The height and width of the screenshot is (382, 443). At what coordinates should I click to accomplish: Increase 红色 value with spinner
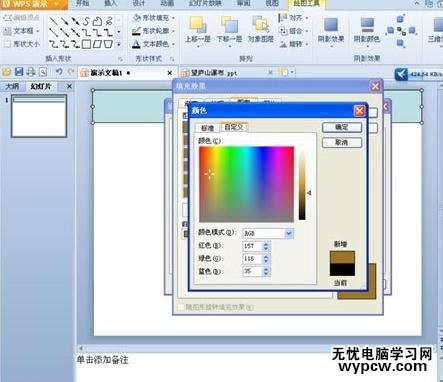[x=266, y=244]
